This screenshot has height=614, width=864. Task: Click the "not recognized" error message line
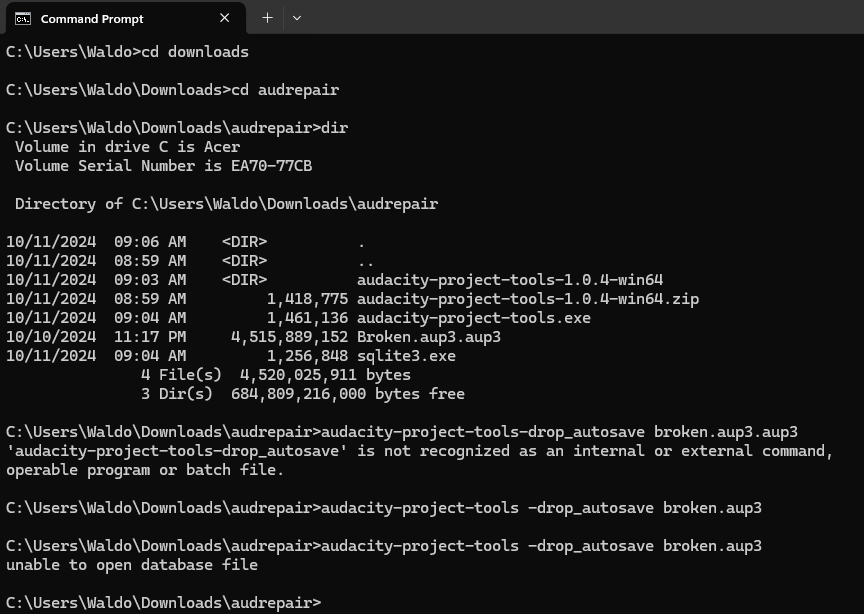pyautogui.click(x=418, y=451)
